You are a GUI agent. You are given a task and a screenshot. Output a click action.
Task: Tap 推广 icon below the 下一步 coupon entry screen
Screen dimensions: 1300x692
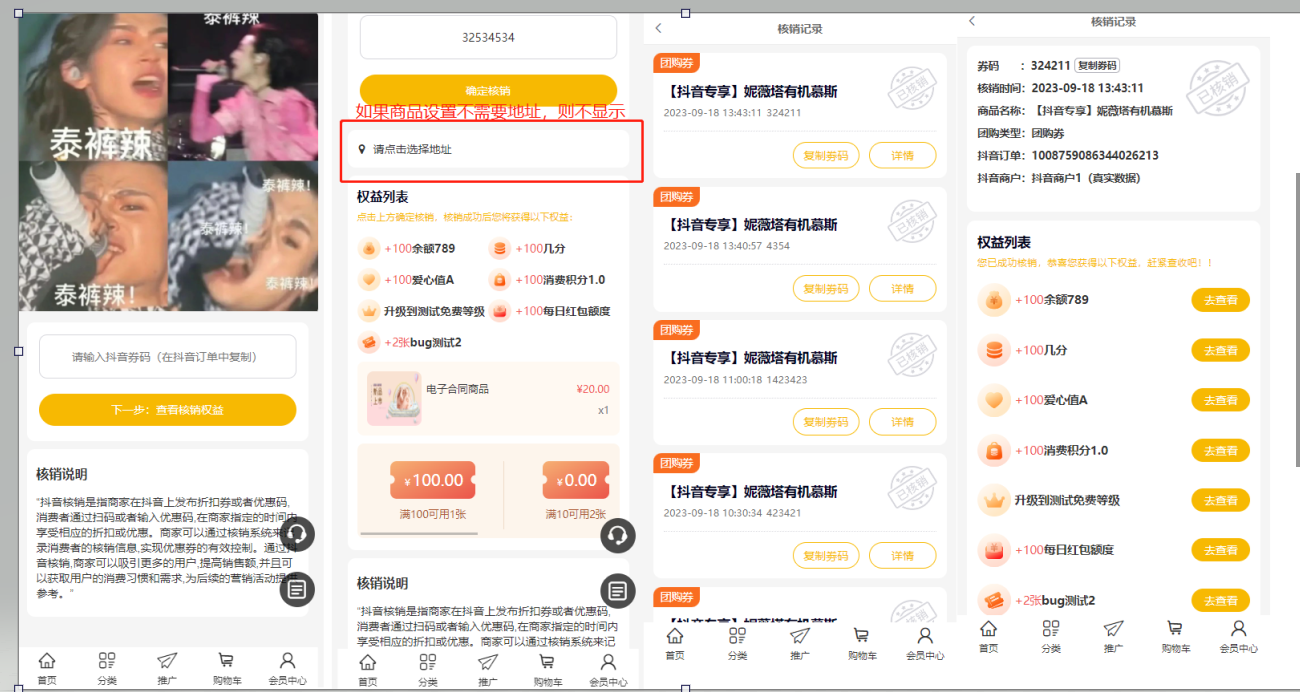click(x=167, y=667)
